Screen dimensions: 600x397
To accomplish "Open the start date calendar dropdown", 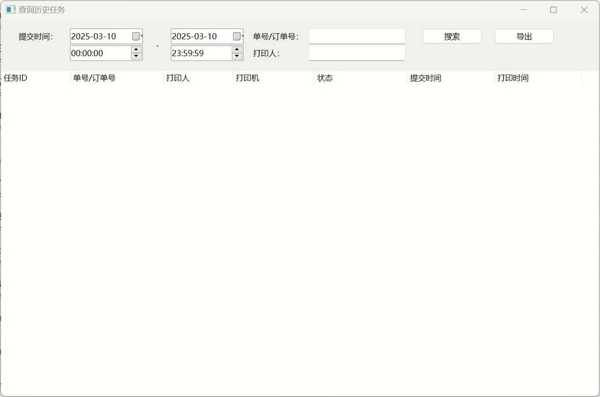I will click(x=137, y=36).
